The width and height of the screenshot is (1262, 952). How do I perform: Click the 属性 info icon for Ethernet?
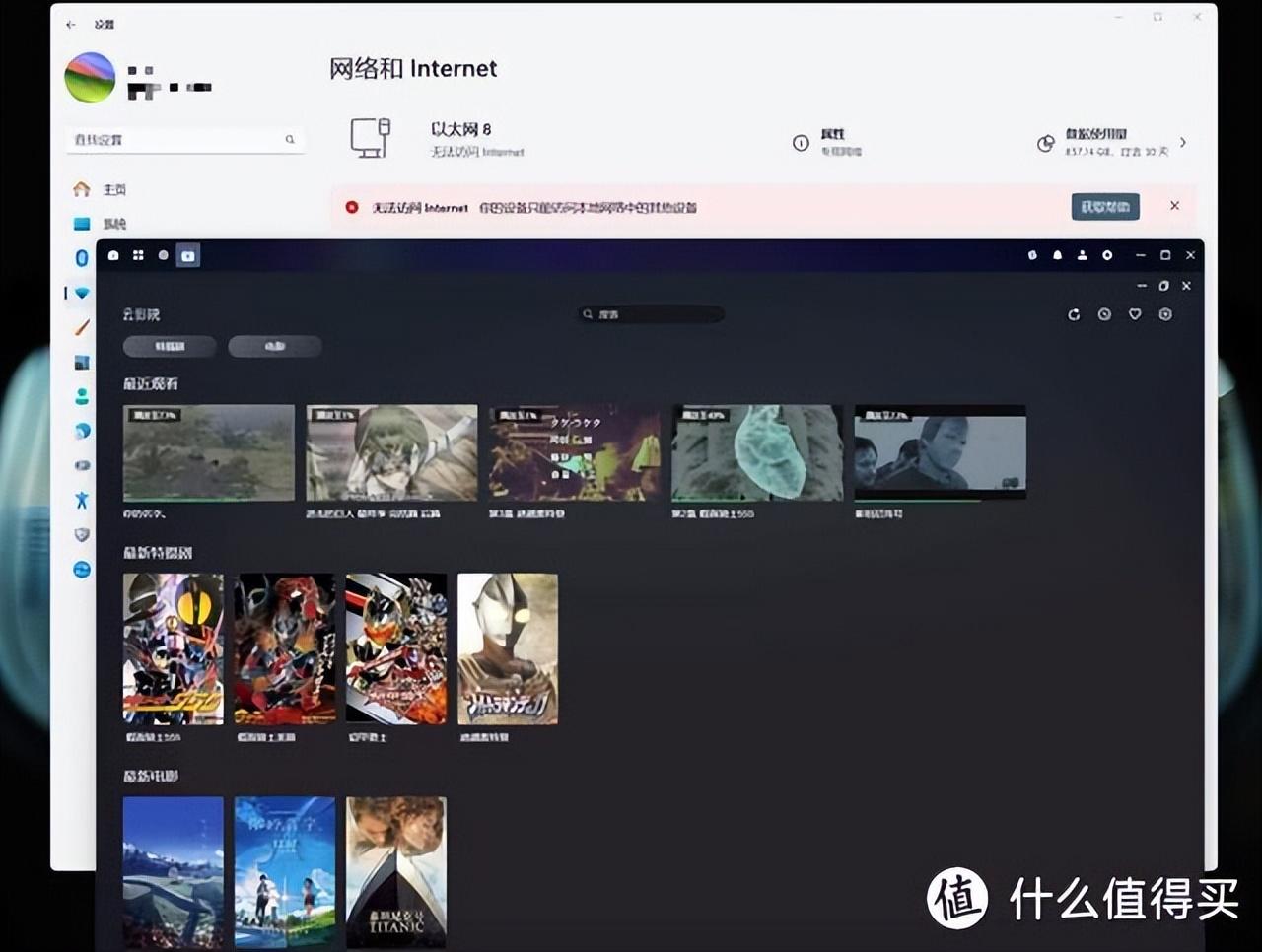pos(801,143)
